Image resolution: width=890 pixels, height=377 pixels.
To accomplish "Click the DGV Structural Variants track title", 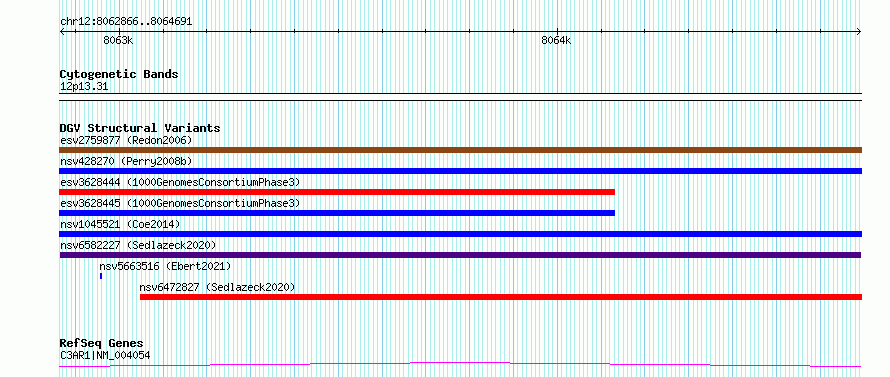I will click(140, 128).
